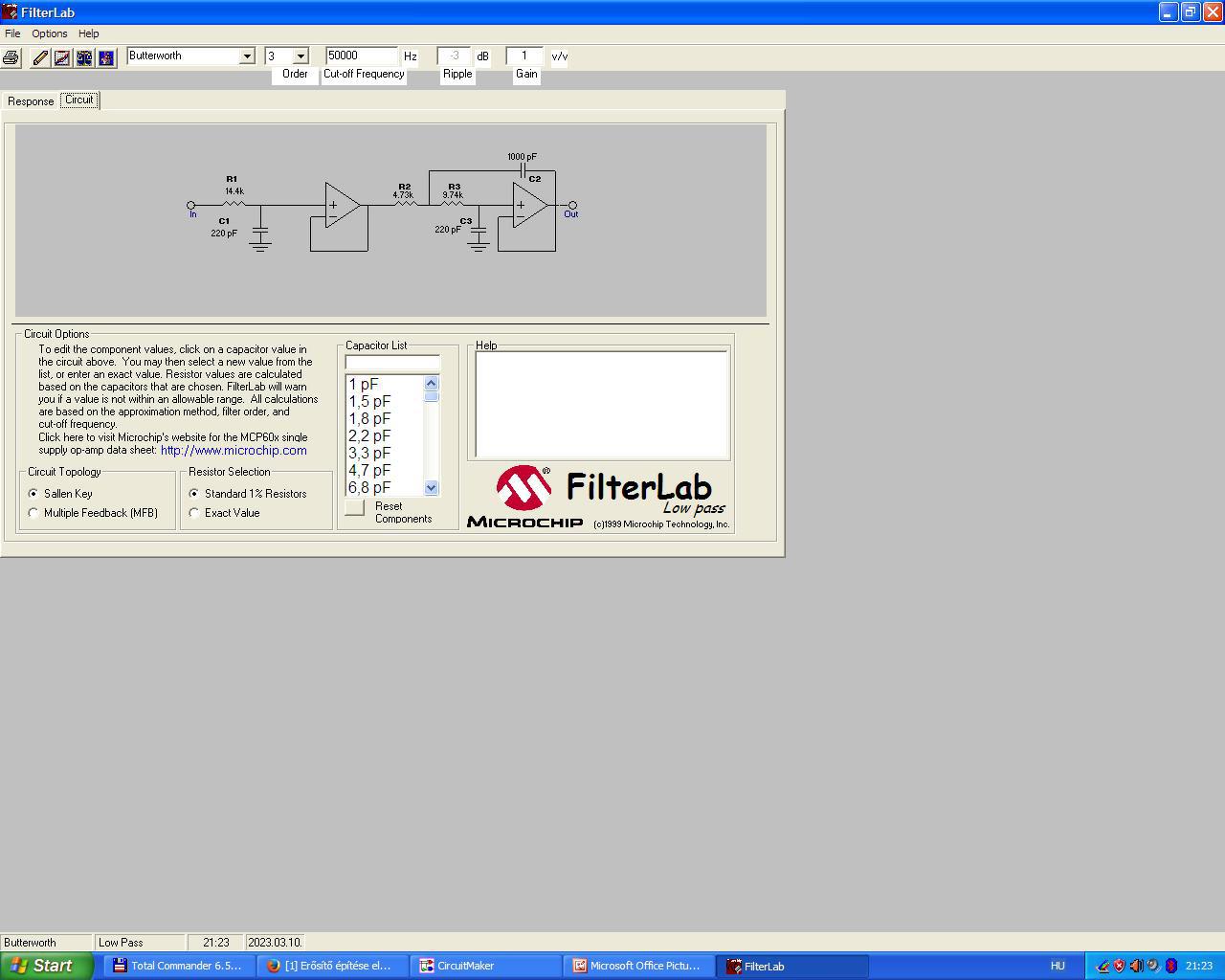Image resolution: width=1225 pixels, height=980 pixels.
Task: Open the Butterworth approximation dropdown
Action: [247, 56]
